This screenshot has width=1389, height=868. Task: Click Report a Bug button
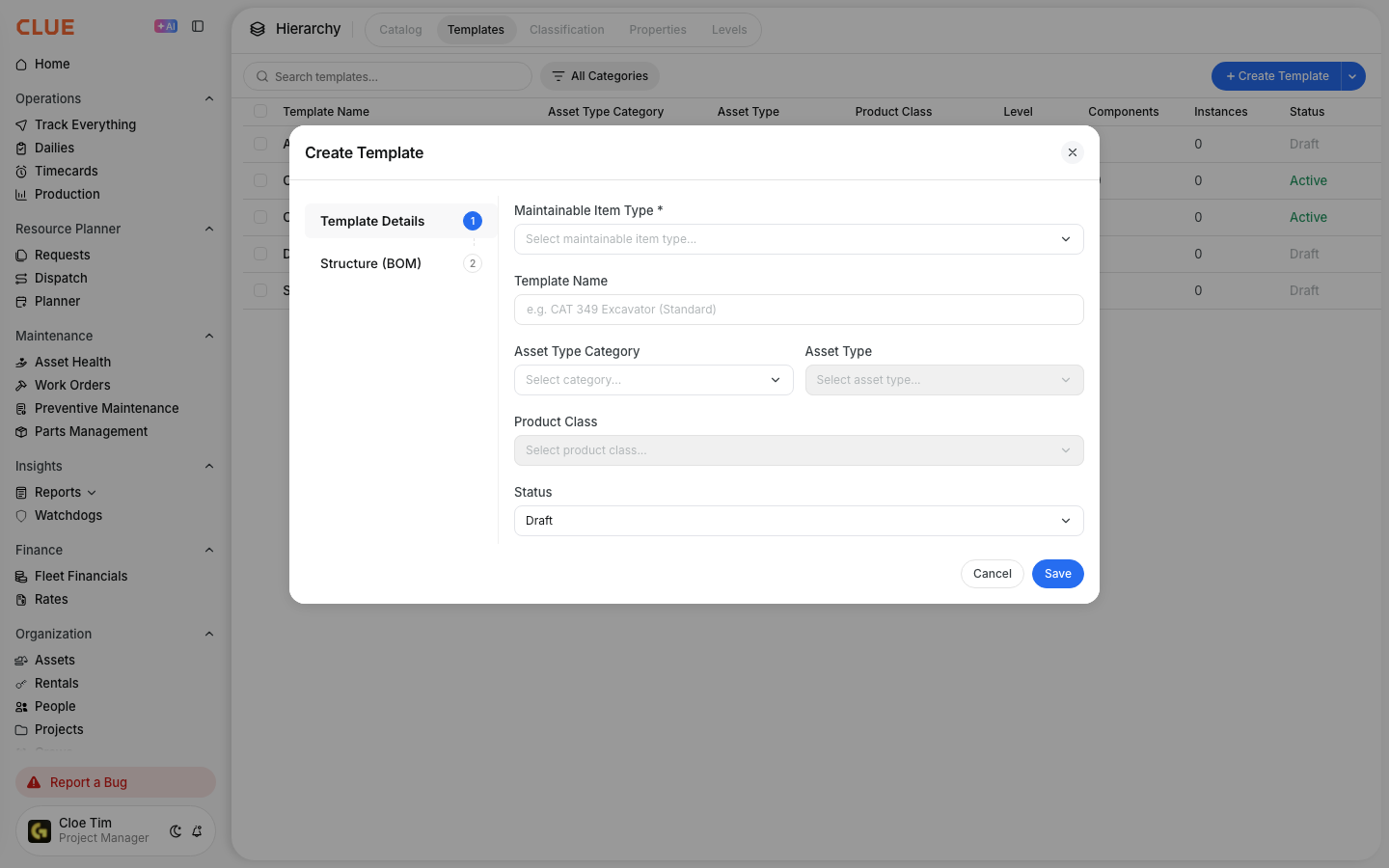tap(116, 782)
